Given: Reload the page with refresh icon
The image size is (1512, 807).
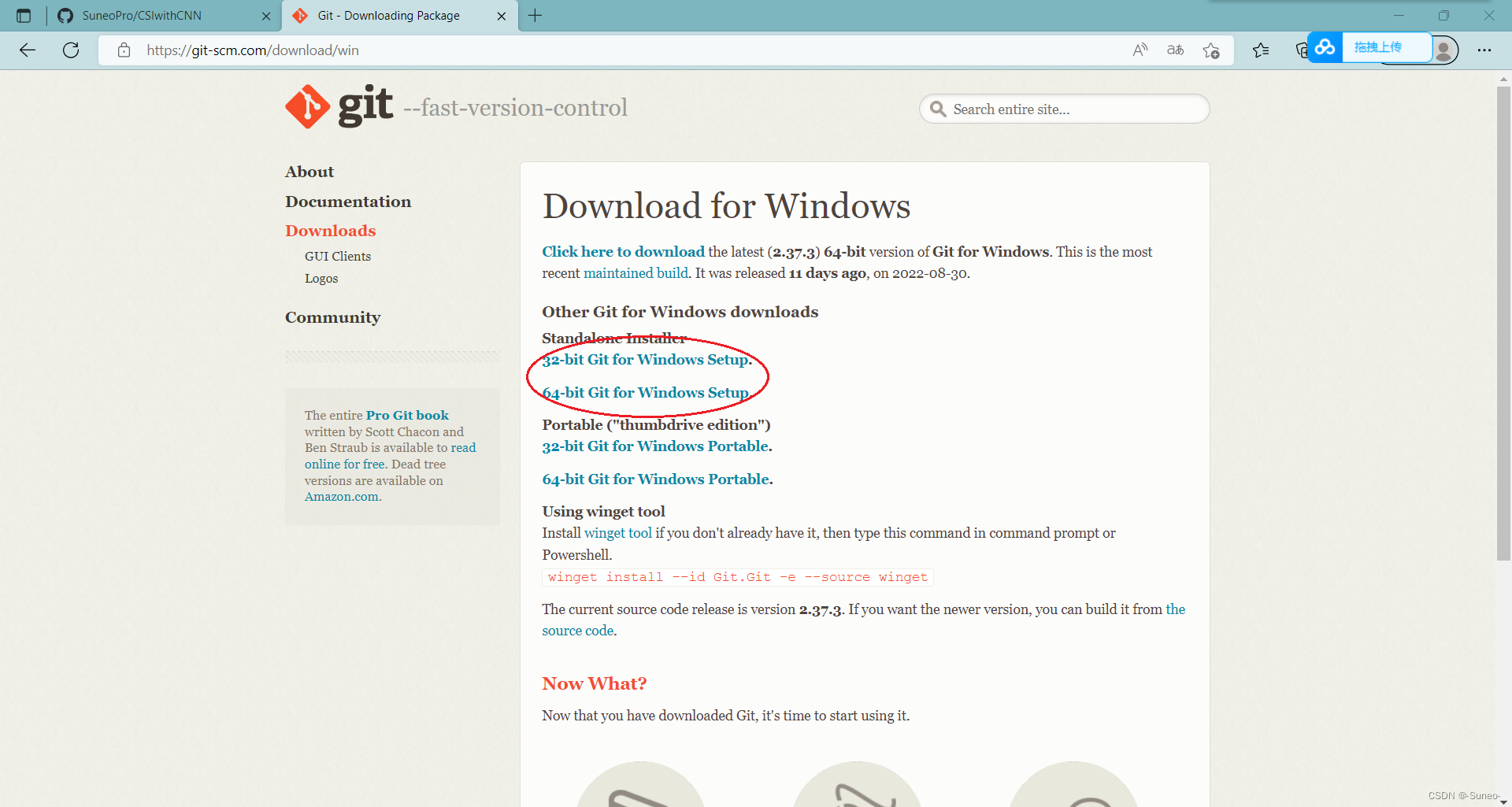Looking at the screenshot, I should pyautogui.click(x=71, y=50).
